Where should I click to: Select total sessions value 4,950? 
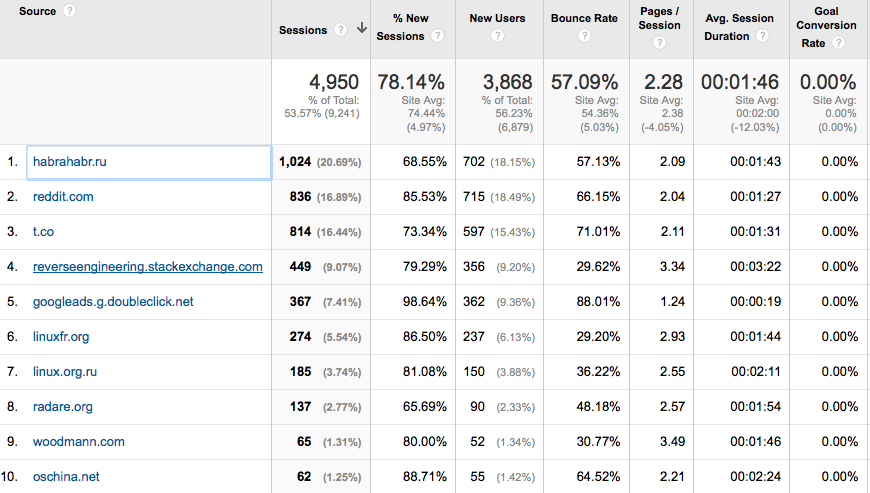click(333, 82)
